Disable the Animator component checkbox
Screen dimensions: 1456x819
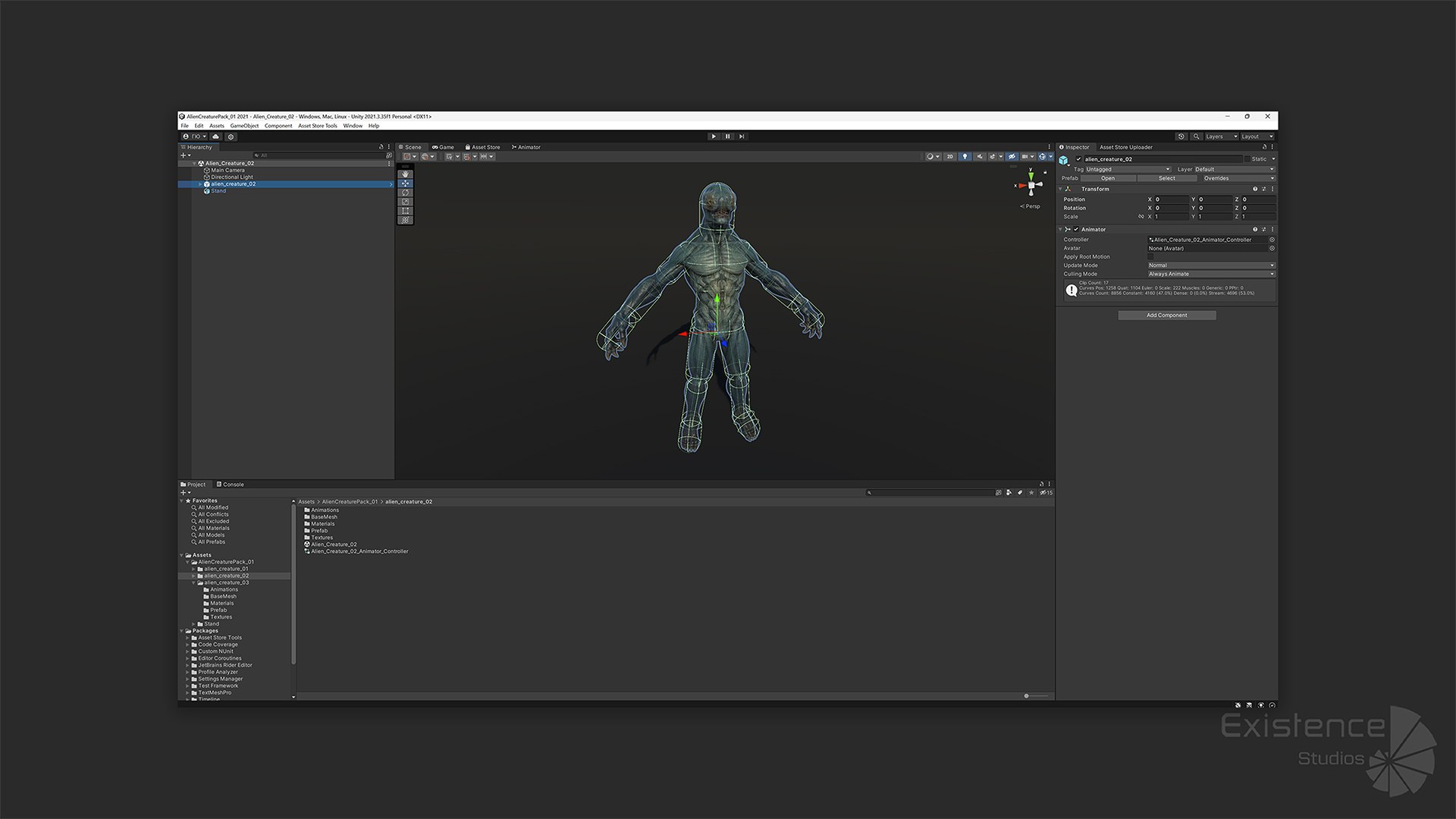click(x=1076, y=230)
